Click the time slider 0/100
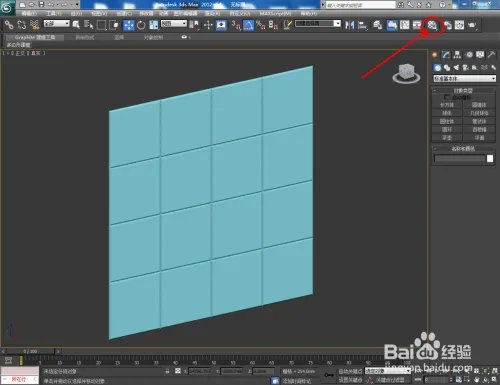 [30, 351]
